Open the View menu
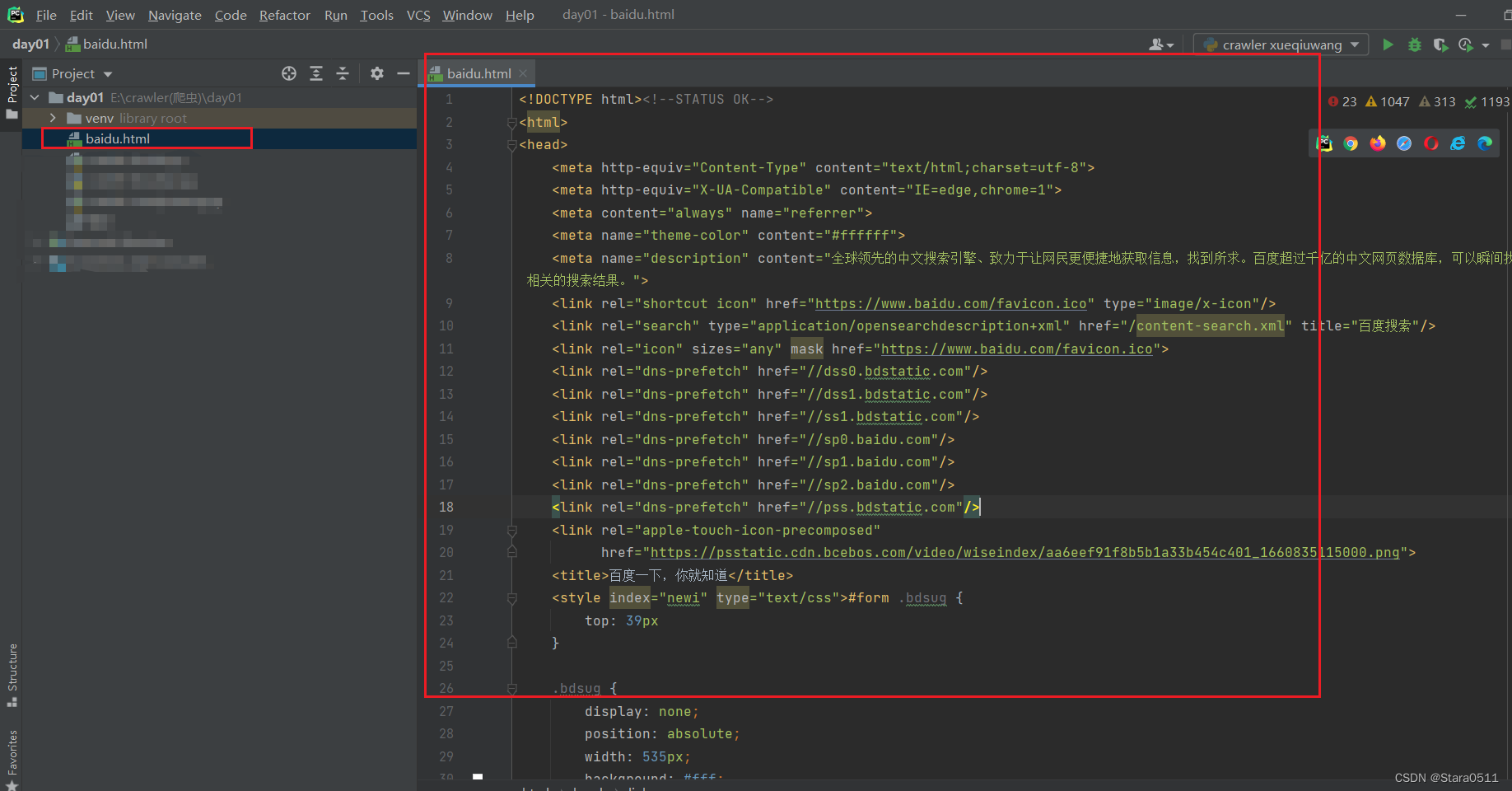Screen dimensions: 1512x791 click(x=120, y=15)
